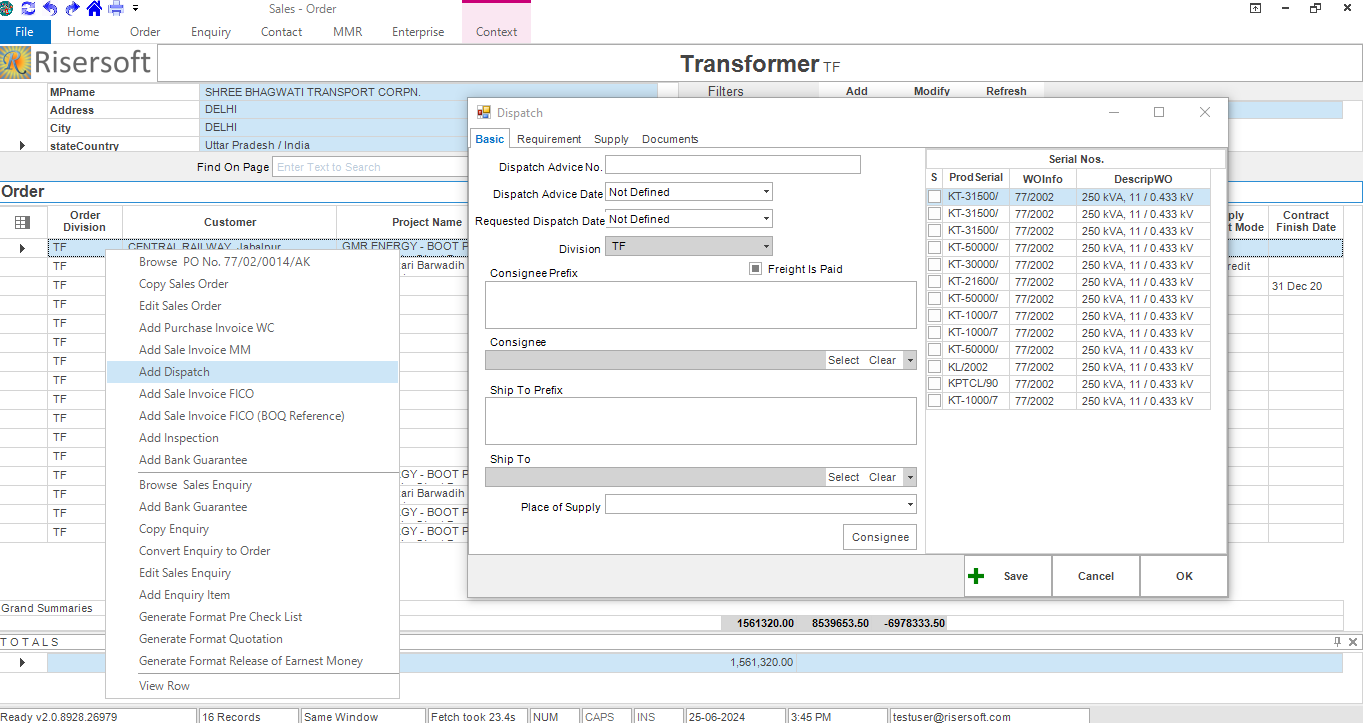Click the Filters Modify button
Screen dimensions: 1363x723
(x=932, y=91)
